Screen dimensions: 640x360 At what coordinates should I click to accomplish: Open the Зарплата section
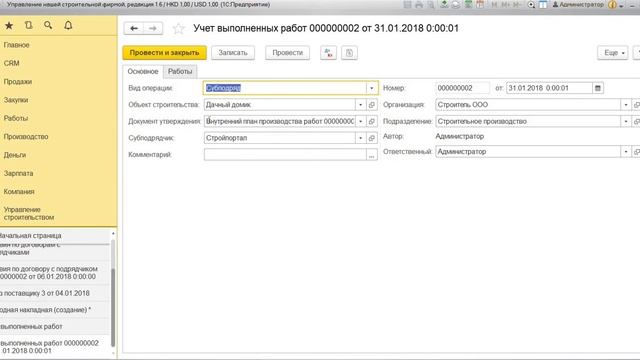[x=18, y=173]
